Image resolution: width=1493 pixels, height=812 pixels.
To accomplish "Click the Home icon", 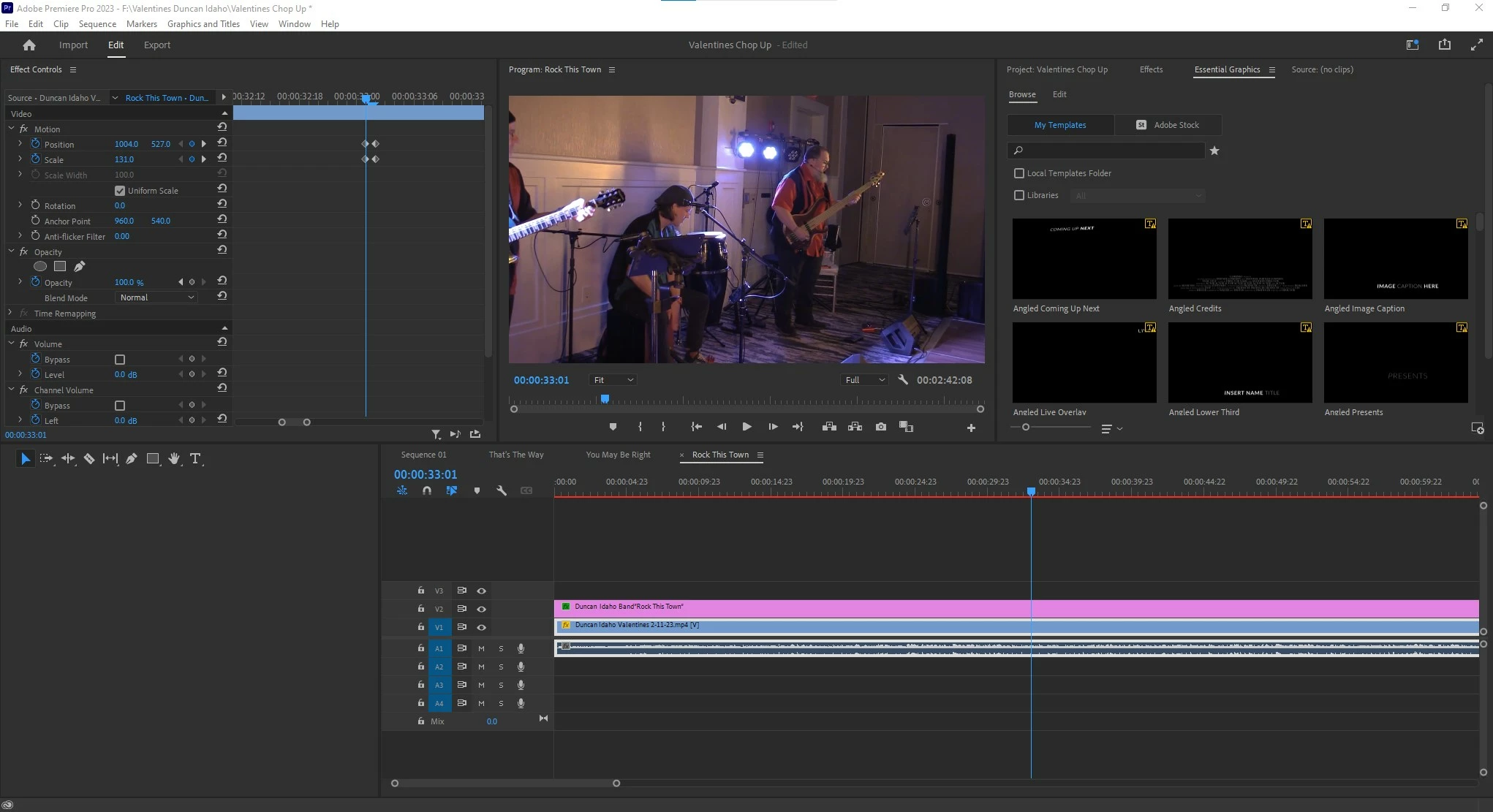I will [x=29, y=45].
